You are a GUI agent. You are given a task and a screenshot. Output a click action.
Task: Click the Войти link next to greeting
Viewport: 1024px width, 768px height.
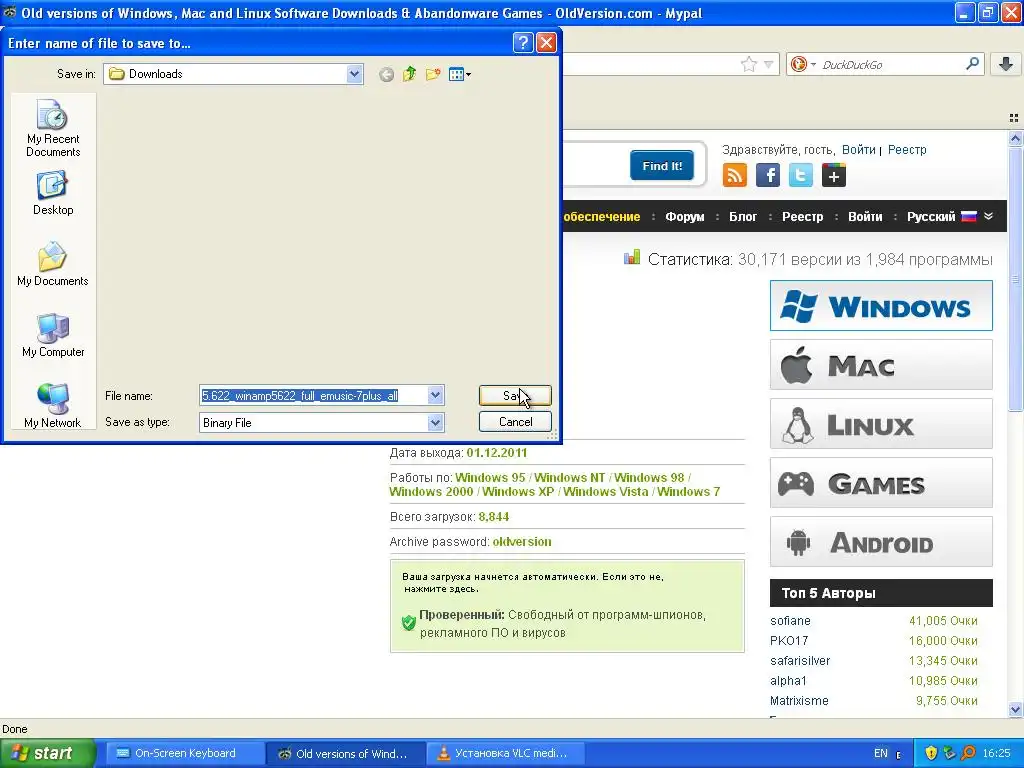[858, 150]
